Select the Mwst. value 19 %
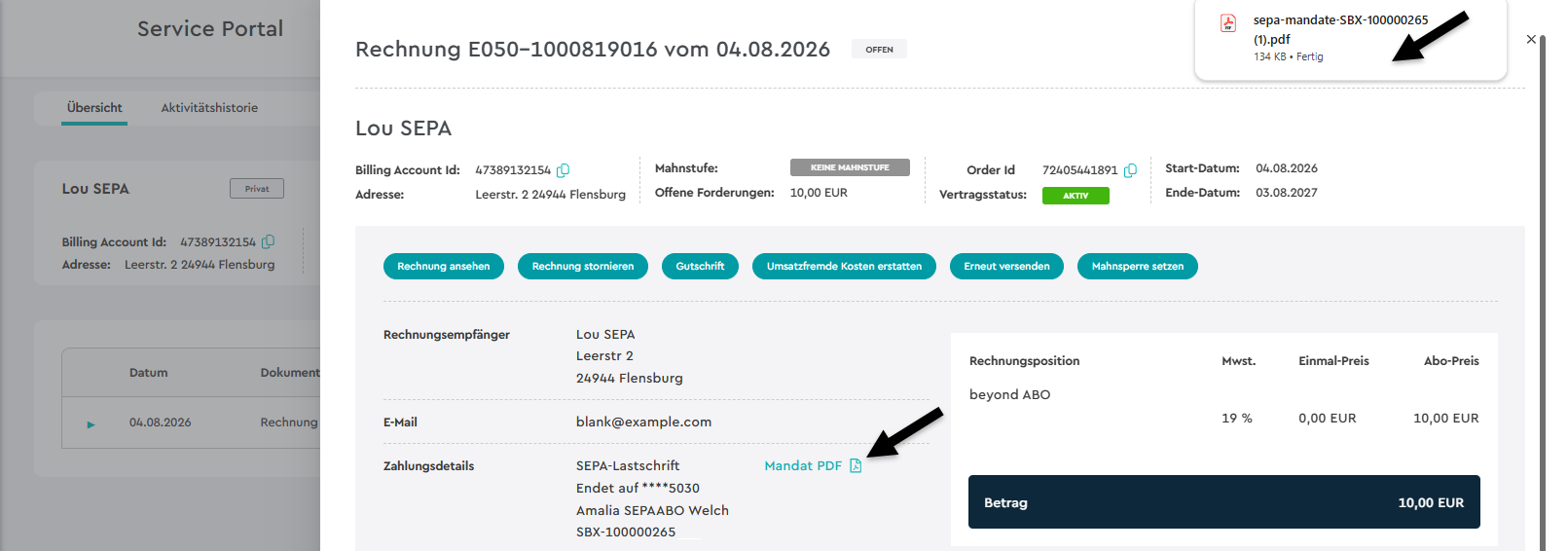This screenshot has height=551, width=1568. [x=1237, y=419]
